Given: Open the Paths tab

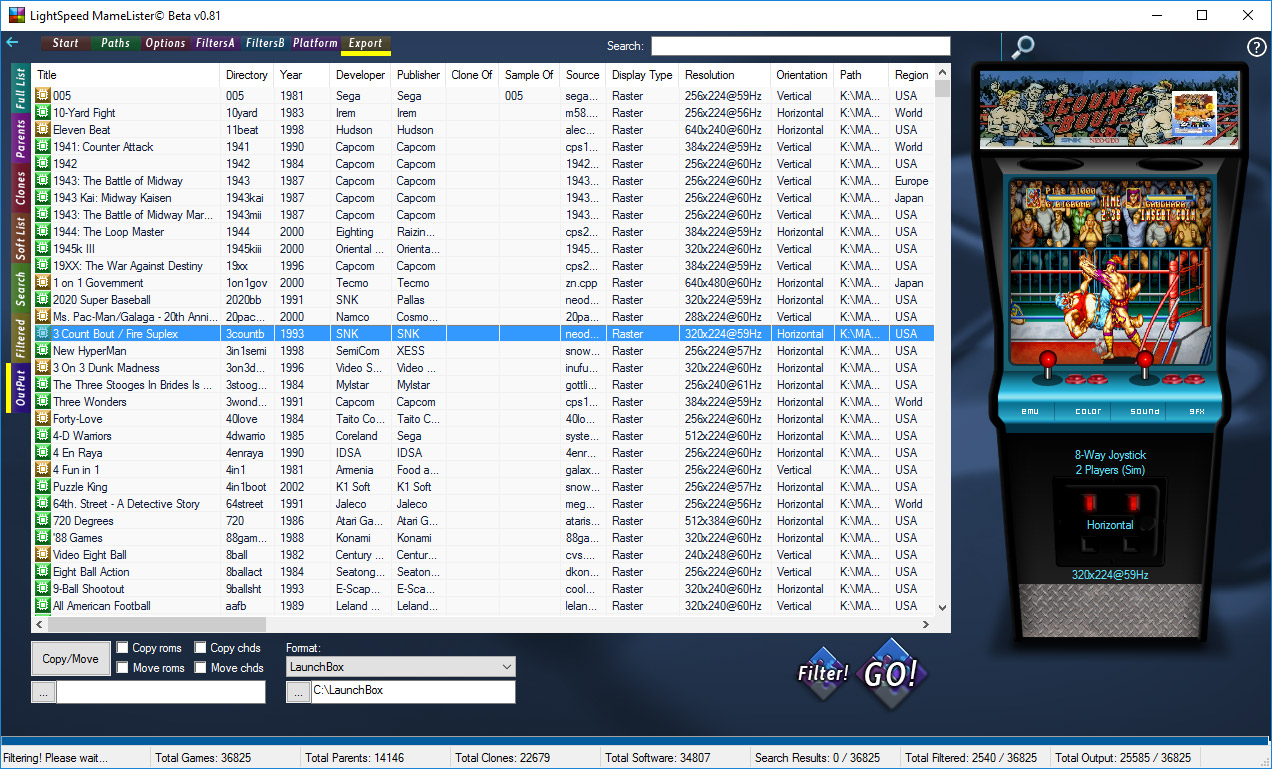Looking at the screenshot, I should pyautogui.click(x=115, y=43).
